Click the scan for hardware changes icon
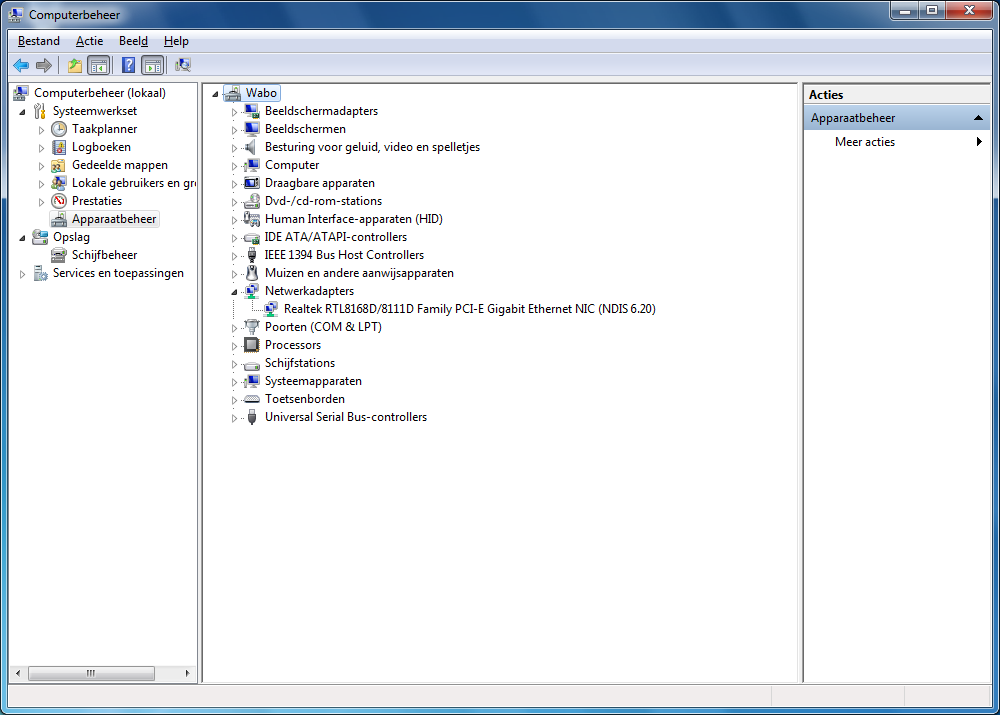Viewport: 1000px width, 715px height. tap(183, 65)
